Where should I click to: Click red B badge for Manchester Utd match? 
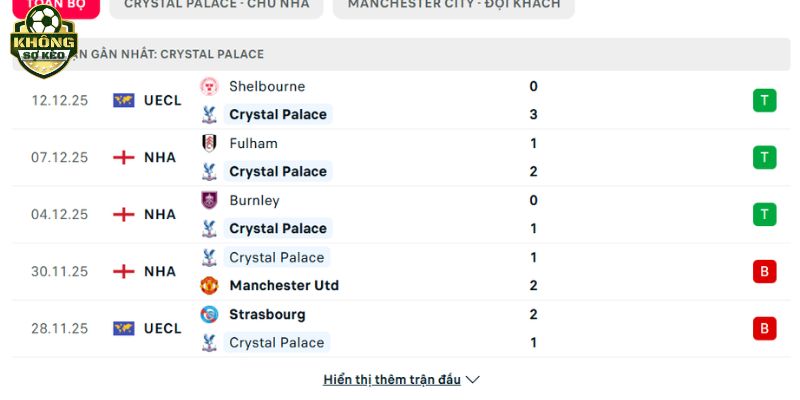coord(765,271)
